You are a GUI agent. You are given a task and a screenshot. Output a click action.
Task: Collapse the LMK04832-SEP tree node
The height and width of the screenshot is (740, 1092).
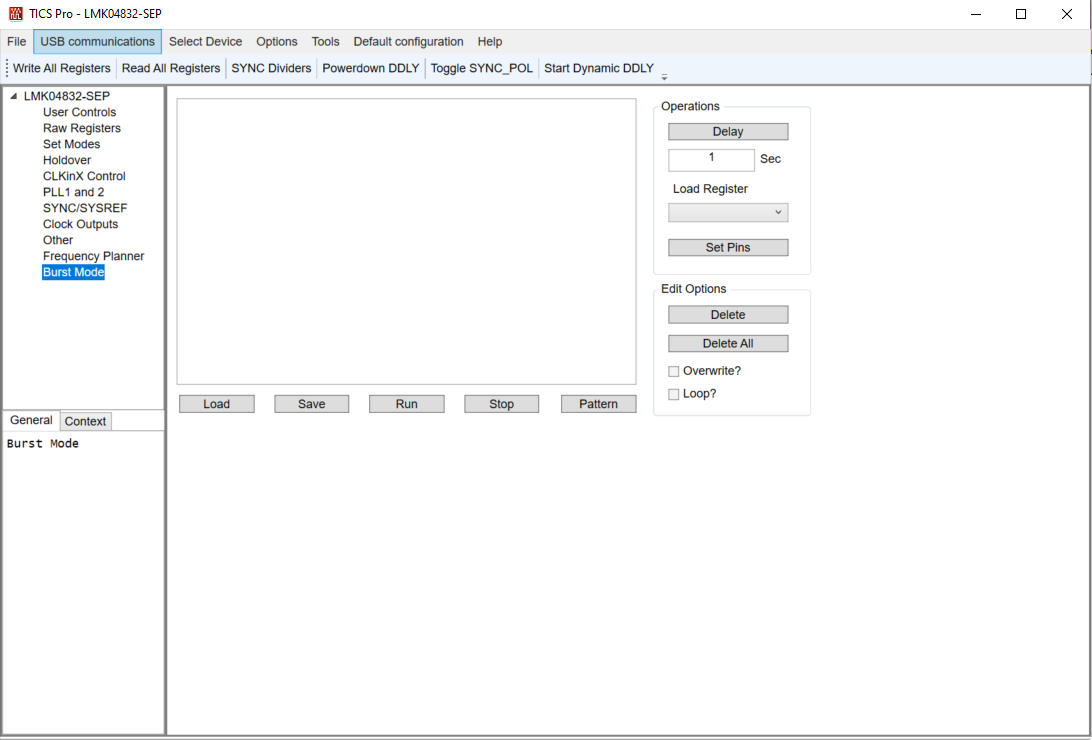click(x=12, y=95)
